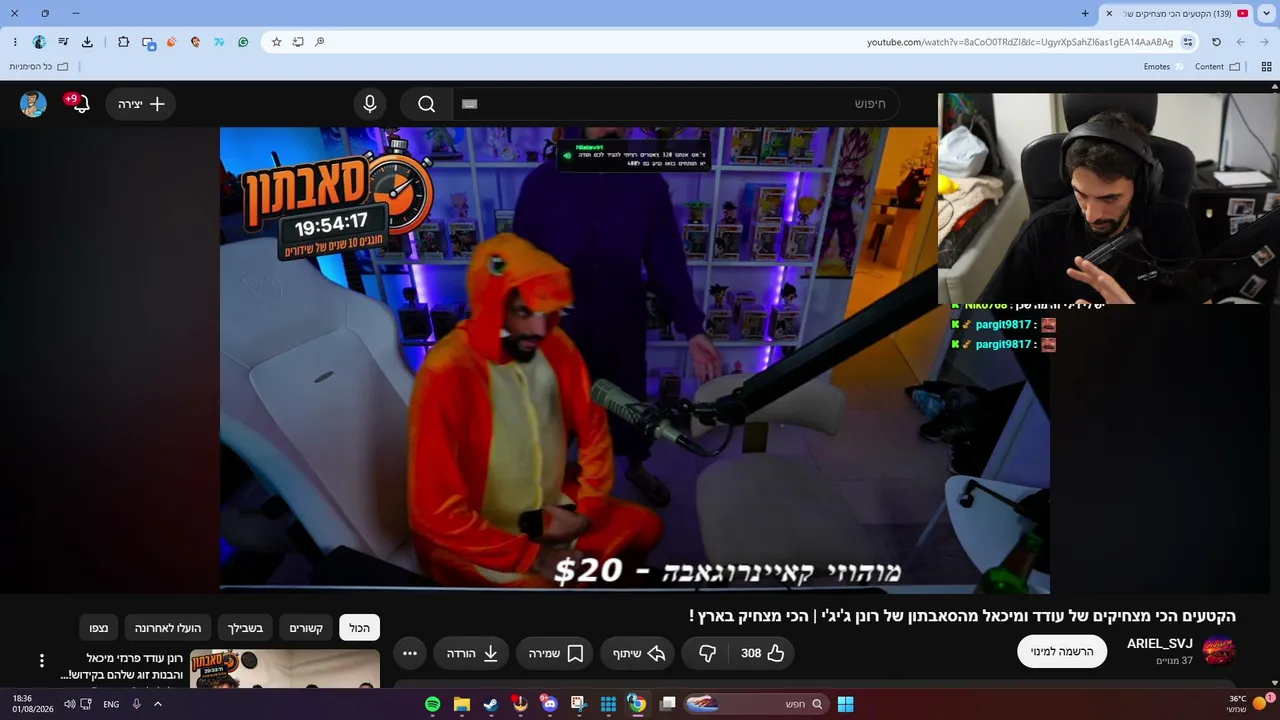Image resolution: width=1280 pixels, height=720 pixels.
Task: Open a new browser tab
Action: pyautogui.click(x=1085, y=13)
